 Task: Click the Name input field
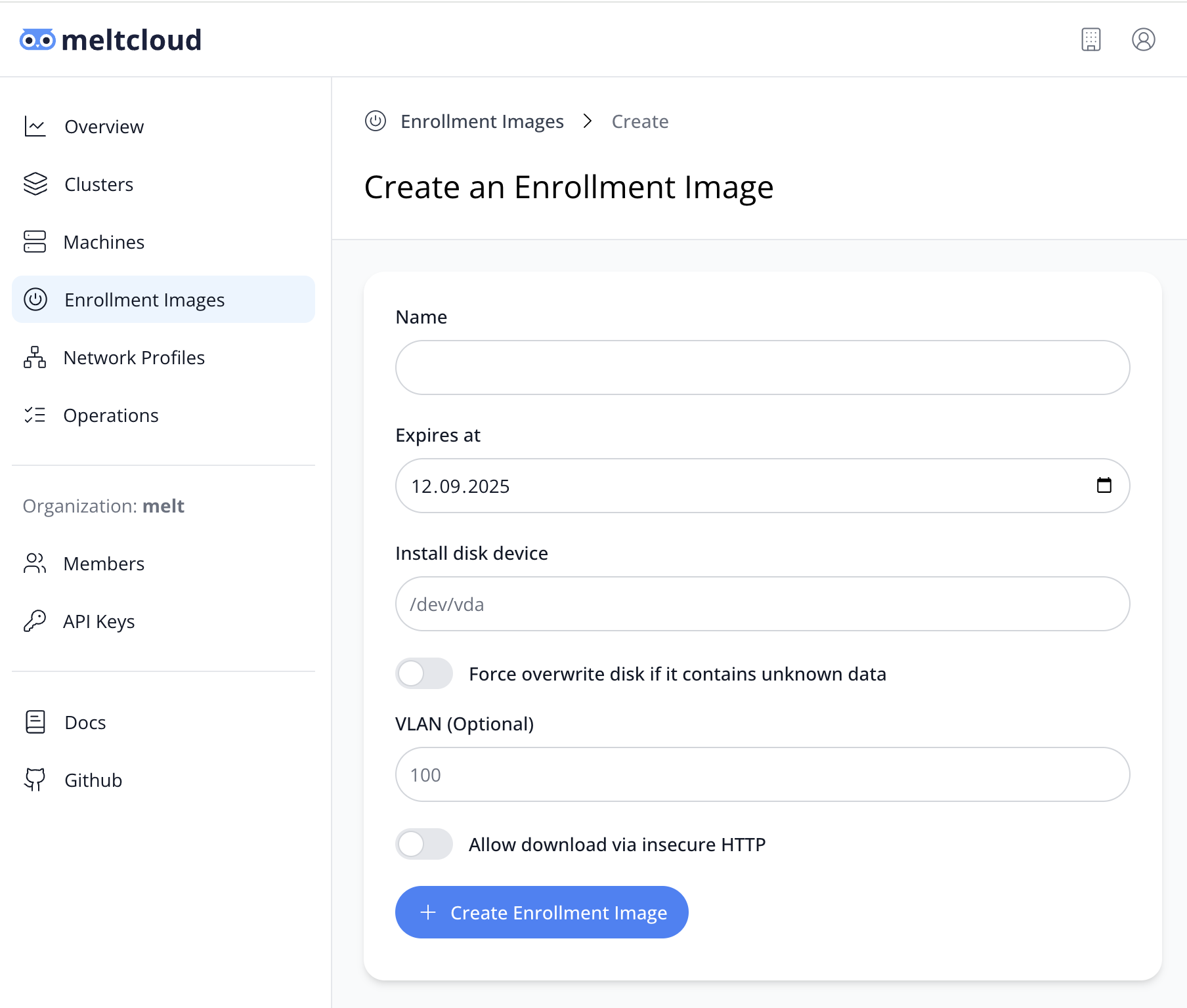(762, 367)
